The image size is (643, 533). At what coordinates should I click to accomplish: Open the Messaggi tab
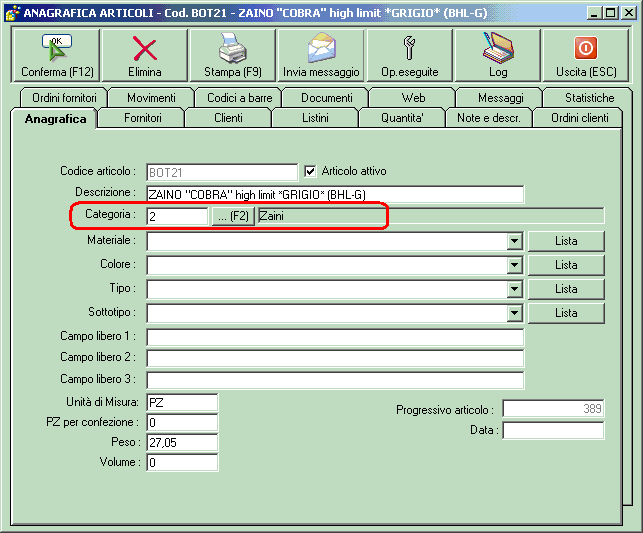501,98
